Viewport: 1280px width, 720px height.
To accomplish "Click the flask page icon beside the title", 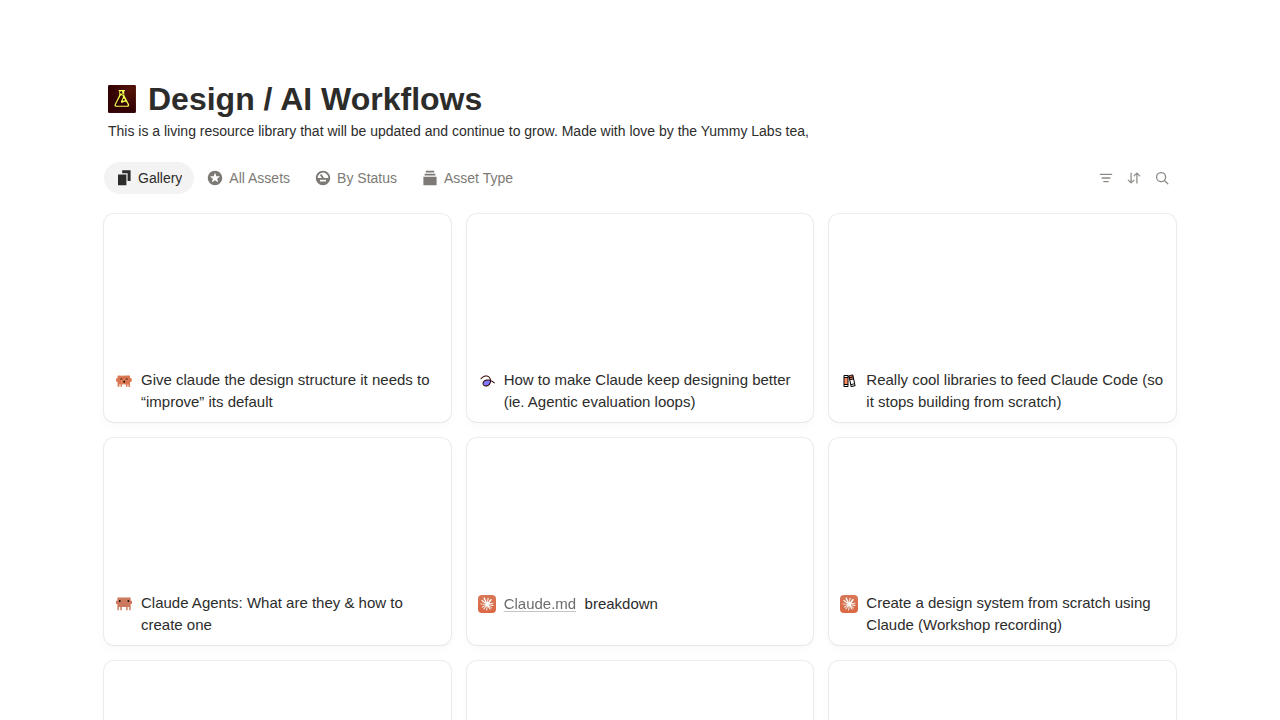I will [x=122, y=99].
